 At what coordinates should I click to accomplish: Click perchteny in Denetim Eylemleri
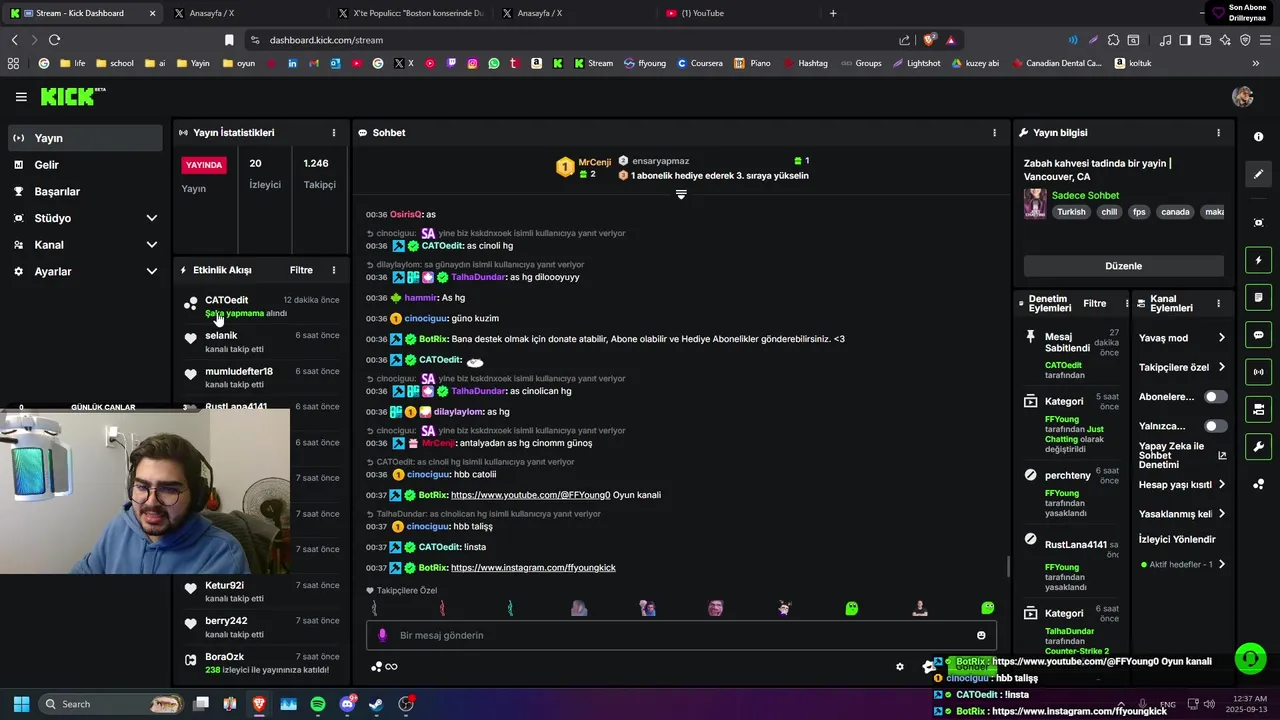pyautogui.click(x=1068, y=476)
